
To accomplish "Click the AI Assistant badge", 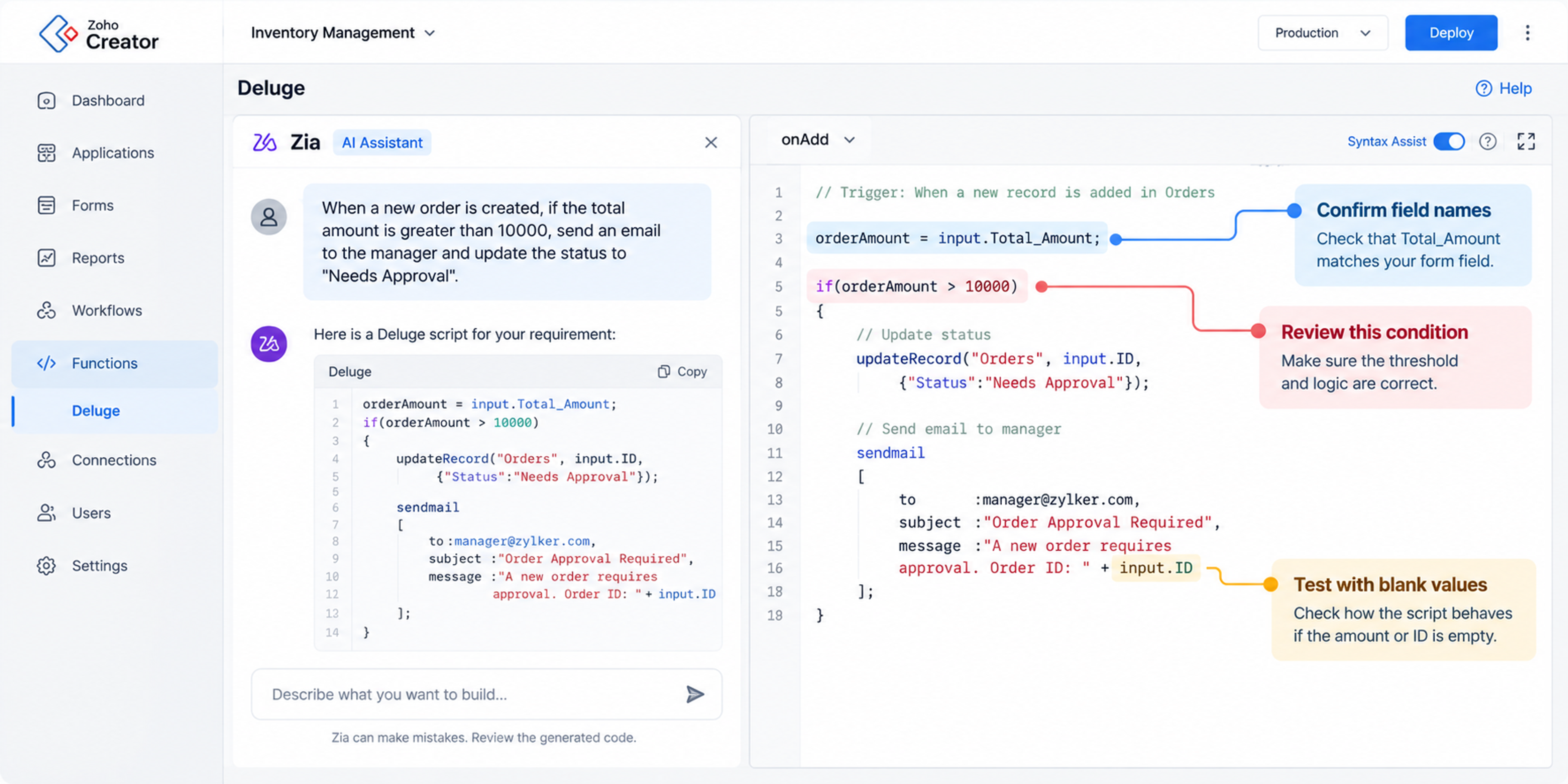I will (x=382, y=143).
